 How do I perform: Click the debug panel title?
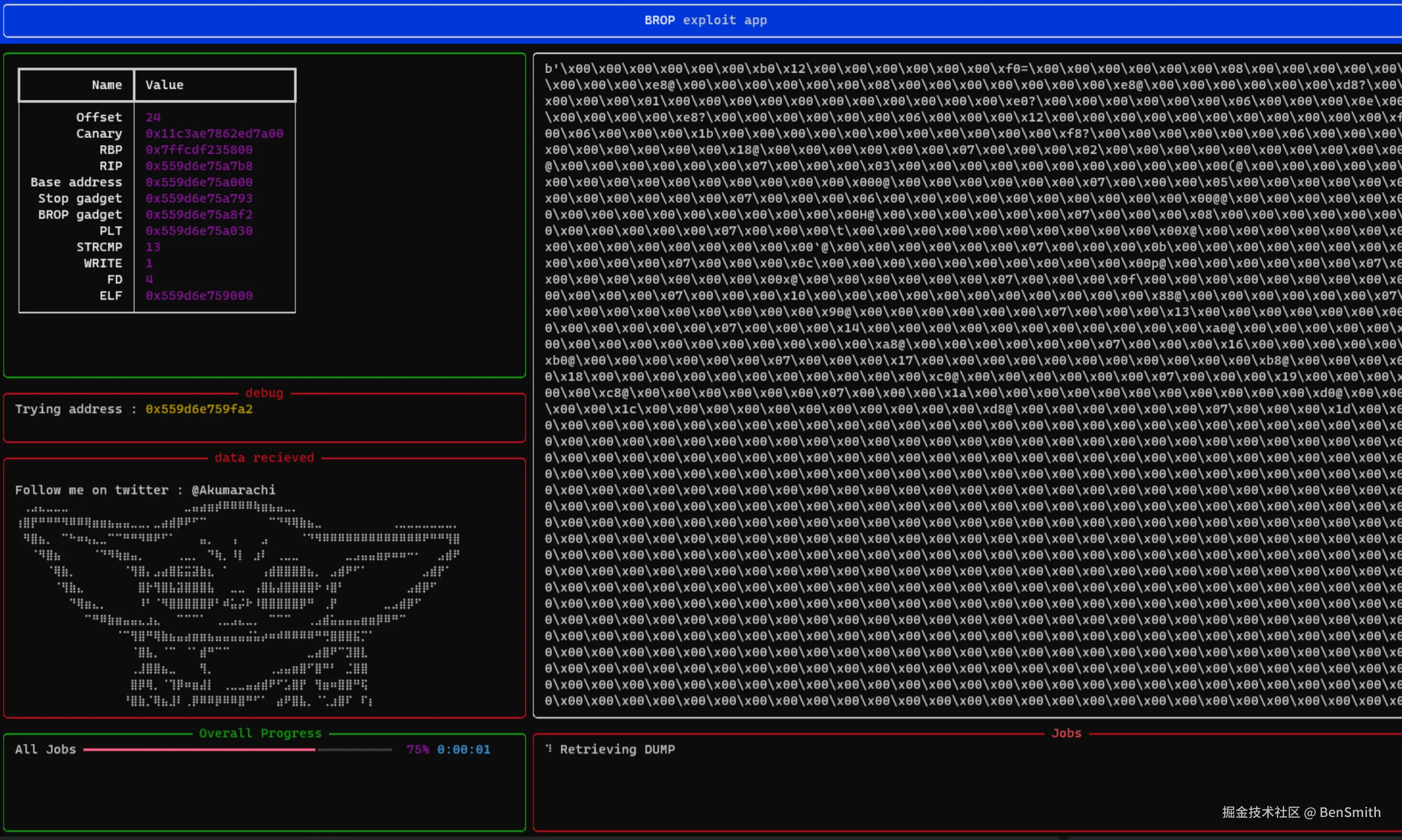[x=264, y=393]
